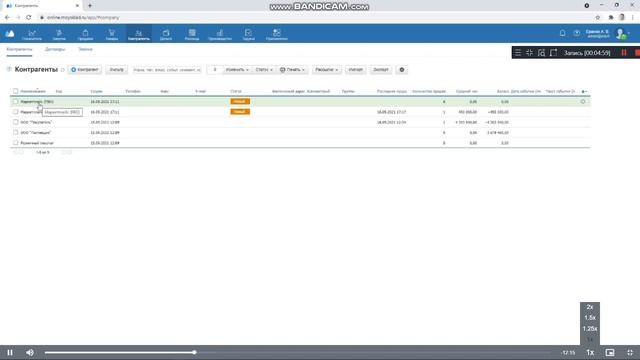Expand the Рассылки dropdown

click(x=327, y=70)
